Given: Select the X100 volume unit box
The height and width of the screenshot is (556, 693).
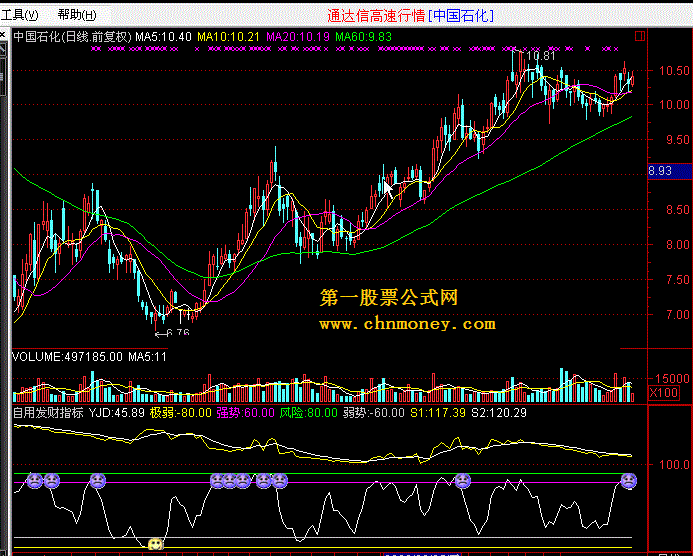Looking at the screenshot, I should click(x=663, y=392).
